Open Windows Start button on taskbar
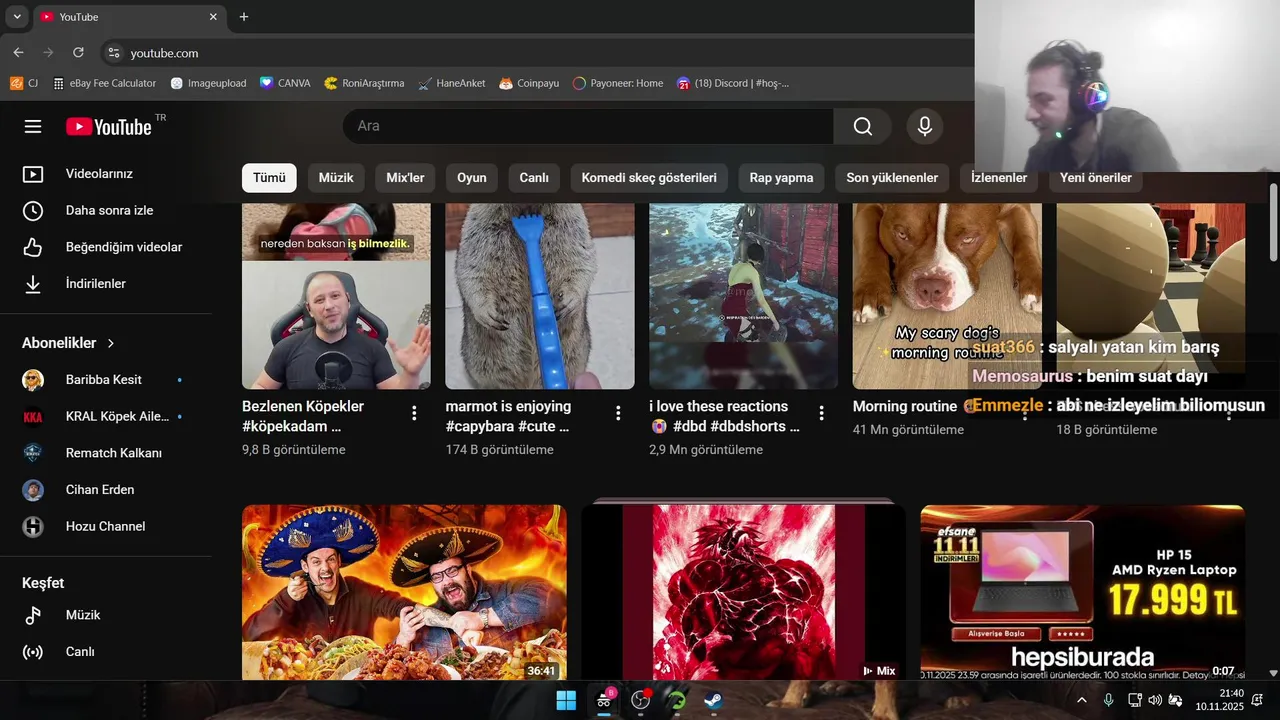This screenshot has height=720, width=1280. click(x=566, y=700)
